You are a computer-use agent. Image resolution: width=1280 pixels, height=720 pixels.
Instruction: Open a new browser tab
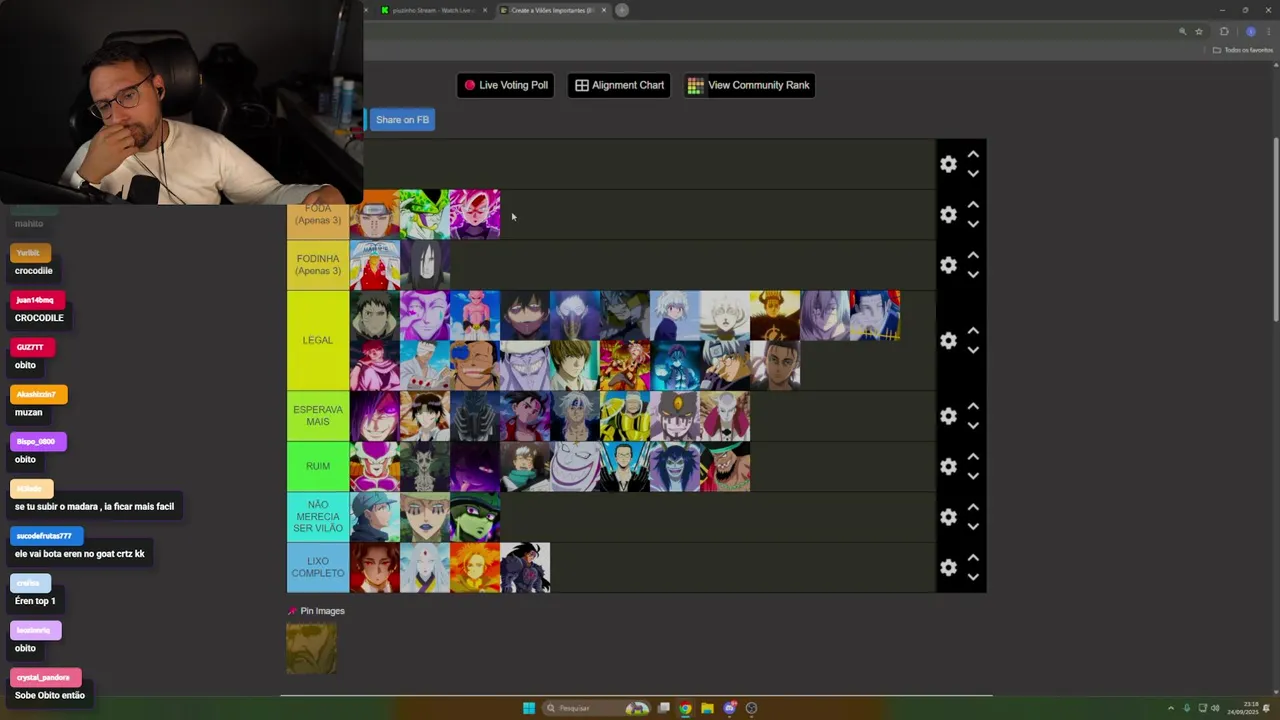pyautogui.click(x=622, y=10)
